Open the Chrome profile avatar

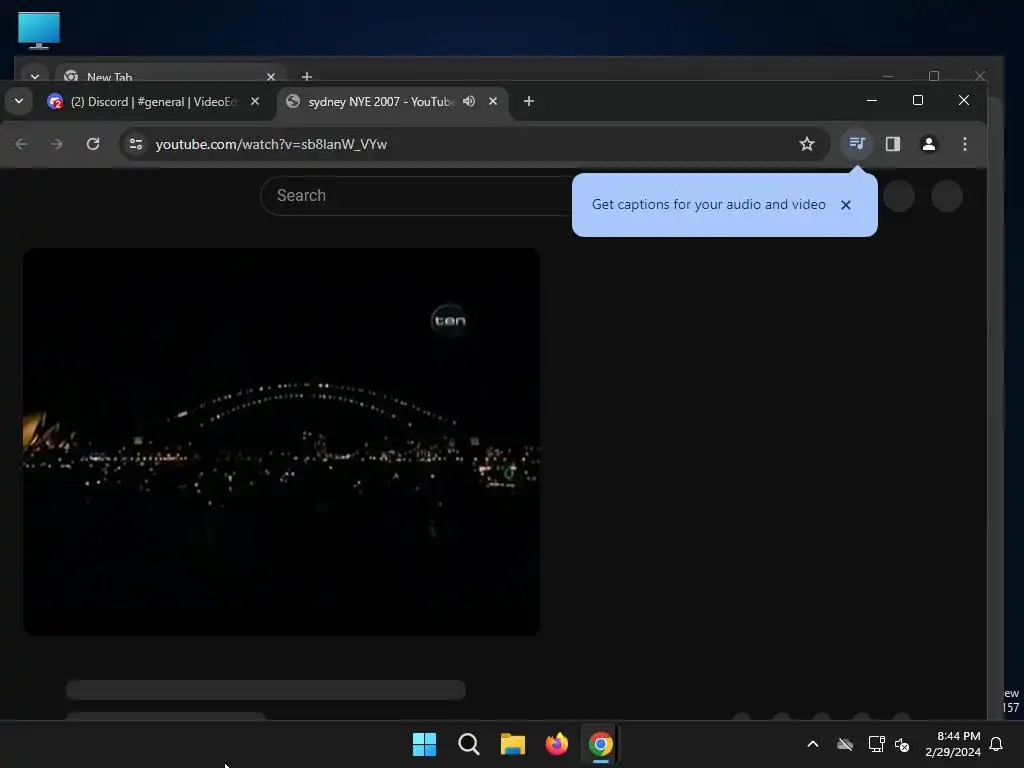click(x=929, y=144)
